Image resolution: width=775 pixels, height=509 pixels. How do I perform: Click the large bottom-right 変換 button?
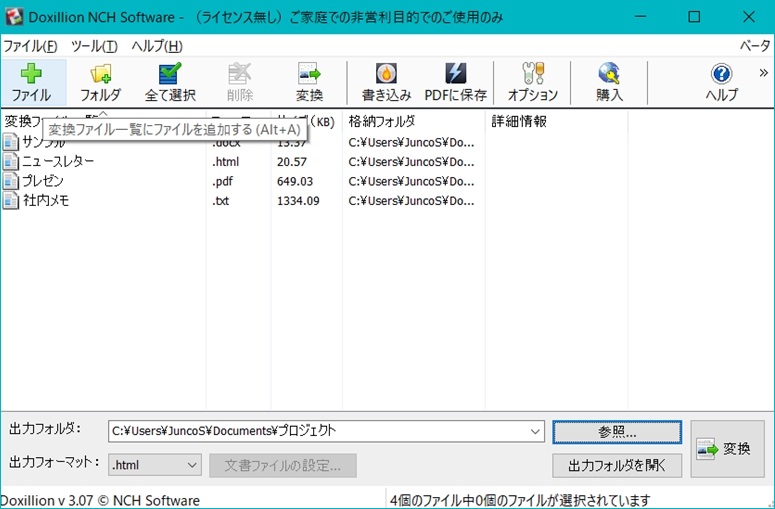(x=728, y=449)
